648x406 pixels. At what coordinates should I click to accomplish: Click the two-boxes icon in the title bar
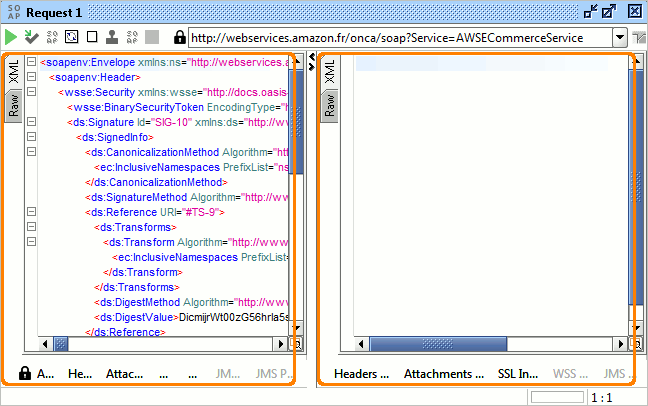(591, 12)
